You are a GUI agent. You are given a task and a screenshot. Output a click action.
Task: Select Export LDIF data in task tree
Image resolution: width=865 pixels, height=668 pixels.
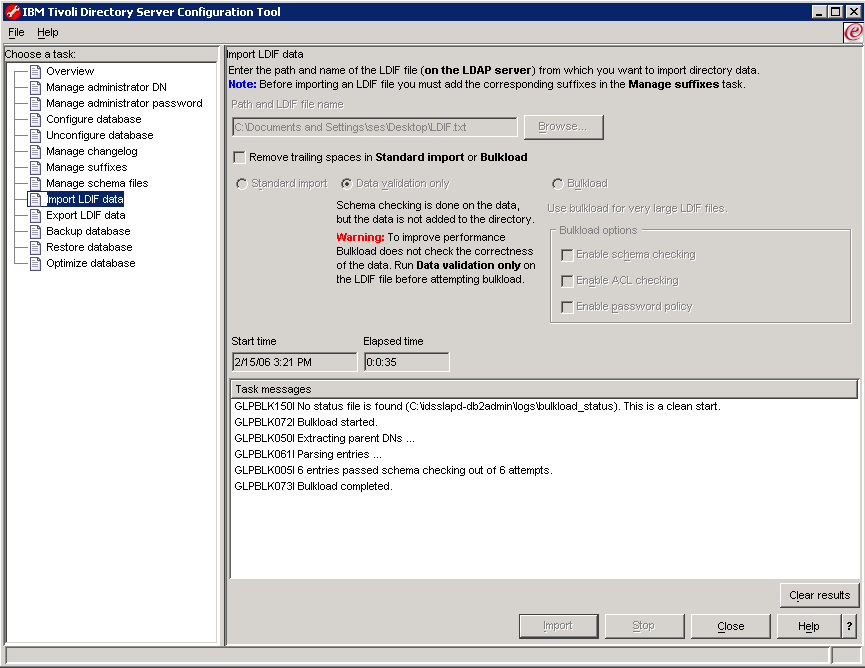[x=85, y=215]
